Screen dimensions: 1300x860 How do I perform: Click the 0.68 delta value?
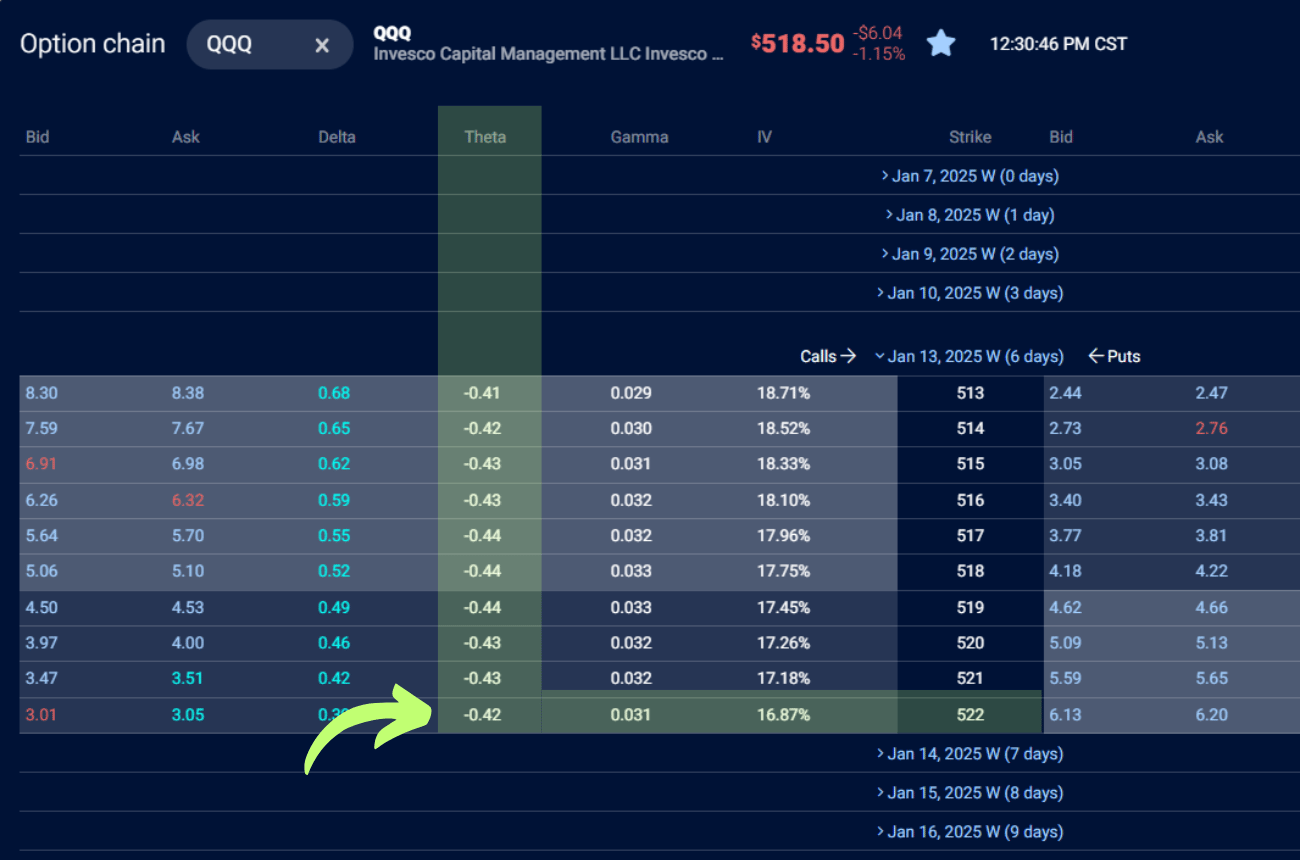[334, 393]
